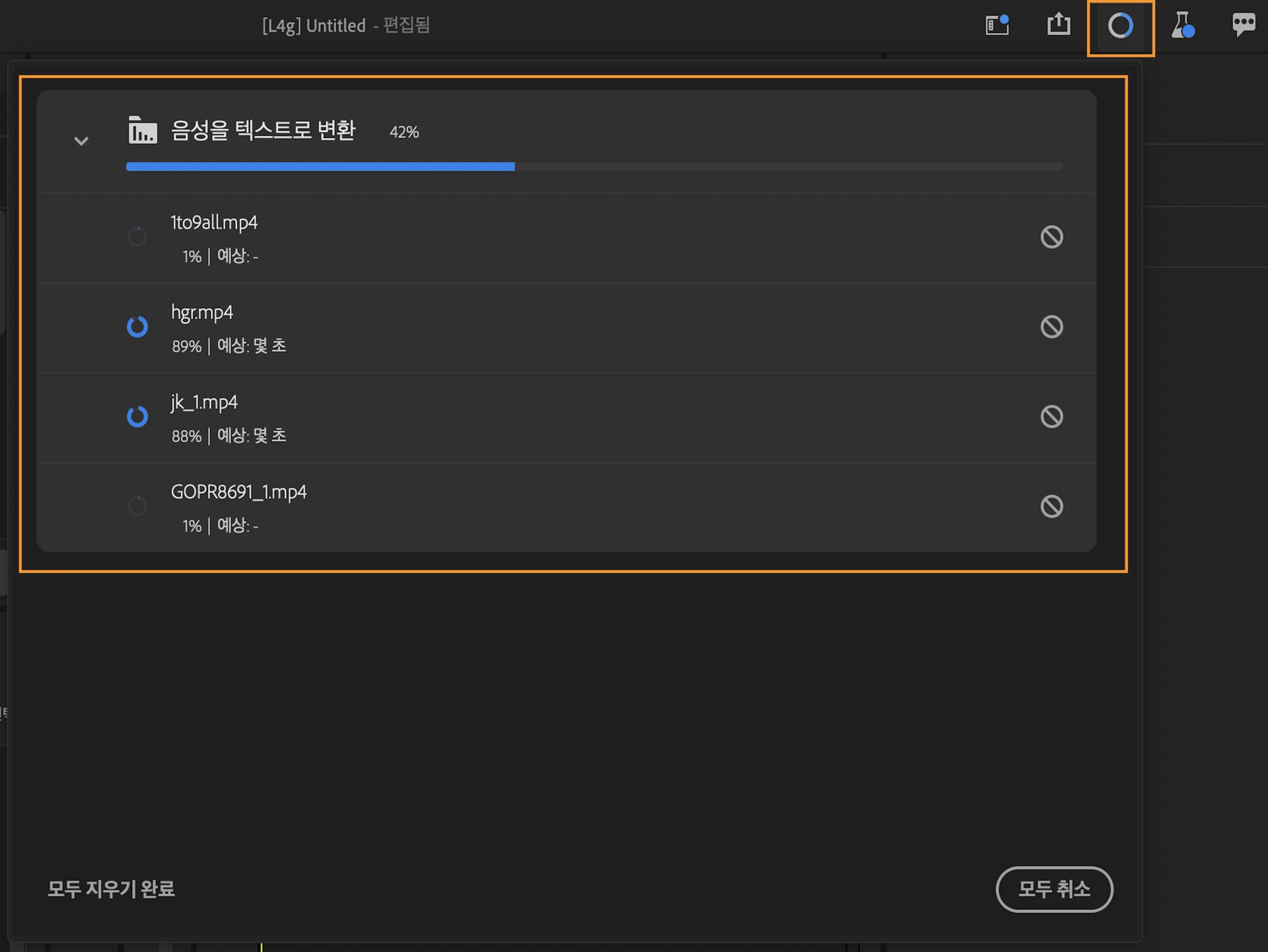This screenshot has width=1268, height=952.
Task: Click the export share icon
Action: point(1059,24)
